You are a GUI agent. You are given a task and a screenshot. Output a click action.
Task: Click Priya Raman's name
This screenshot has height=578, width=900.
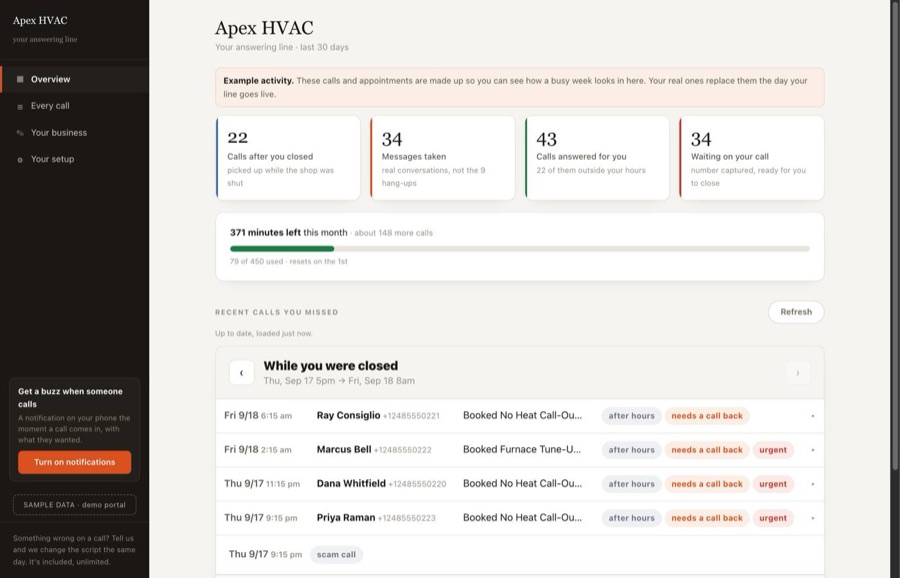(346, 517)
